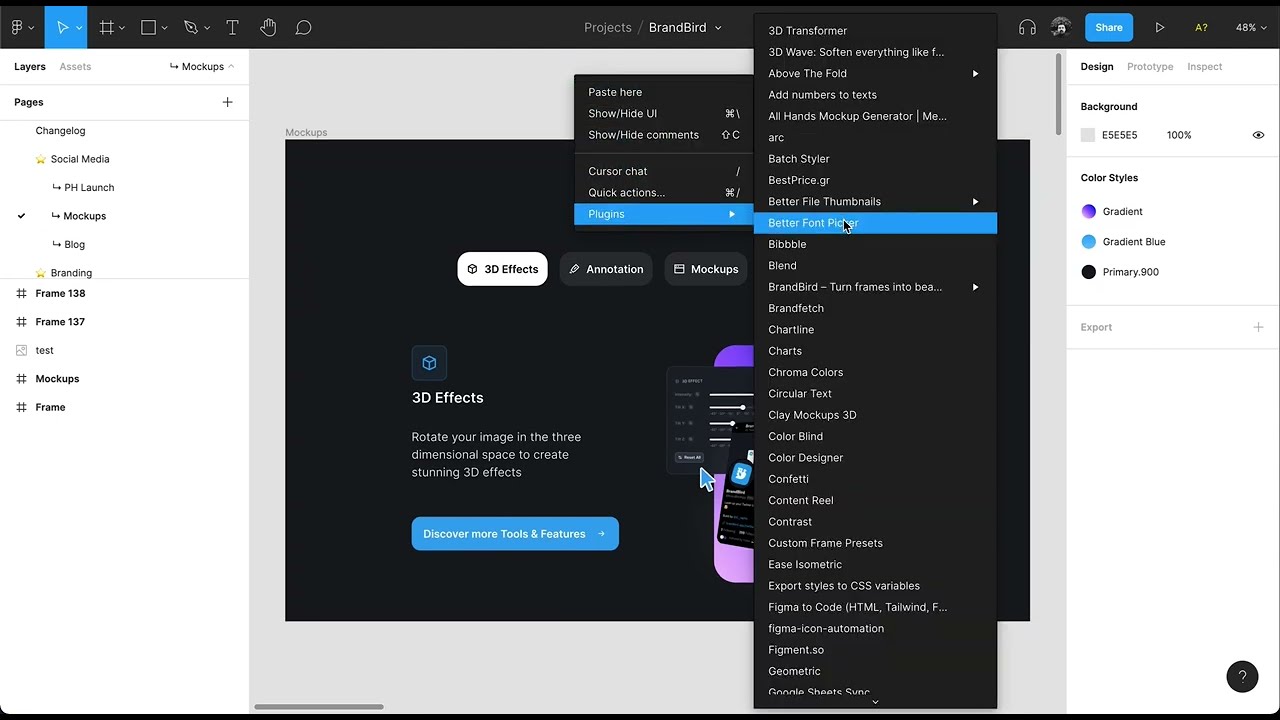Choose Paste here from context menu
This screenshot has height=720, width=1280.
pos(663,92)
